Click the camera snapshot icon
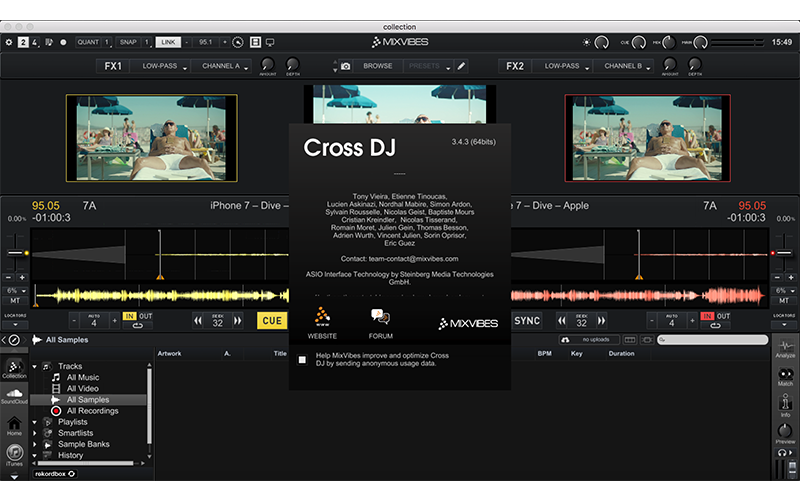The width and height of the screenshot is (800, 500). 345,66
